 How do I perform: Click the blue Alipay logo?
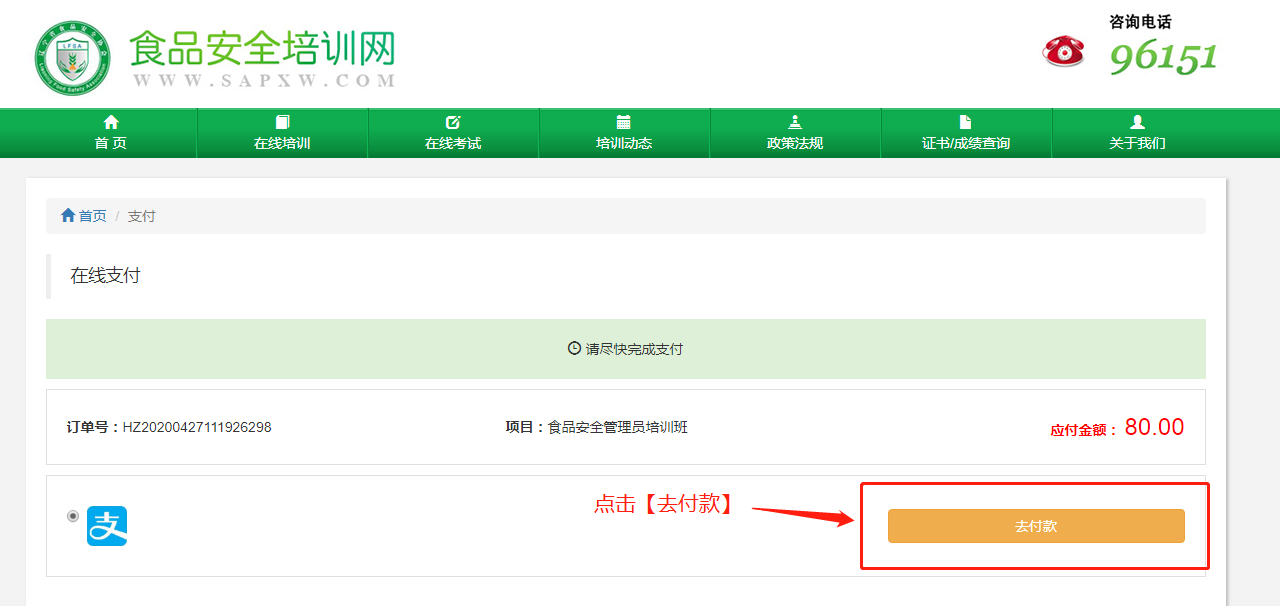pos(107,526)
